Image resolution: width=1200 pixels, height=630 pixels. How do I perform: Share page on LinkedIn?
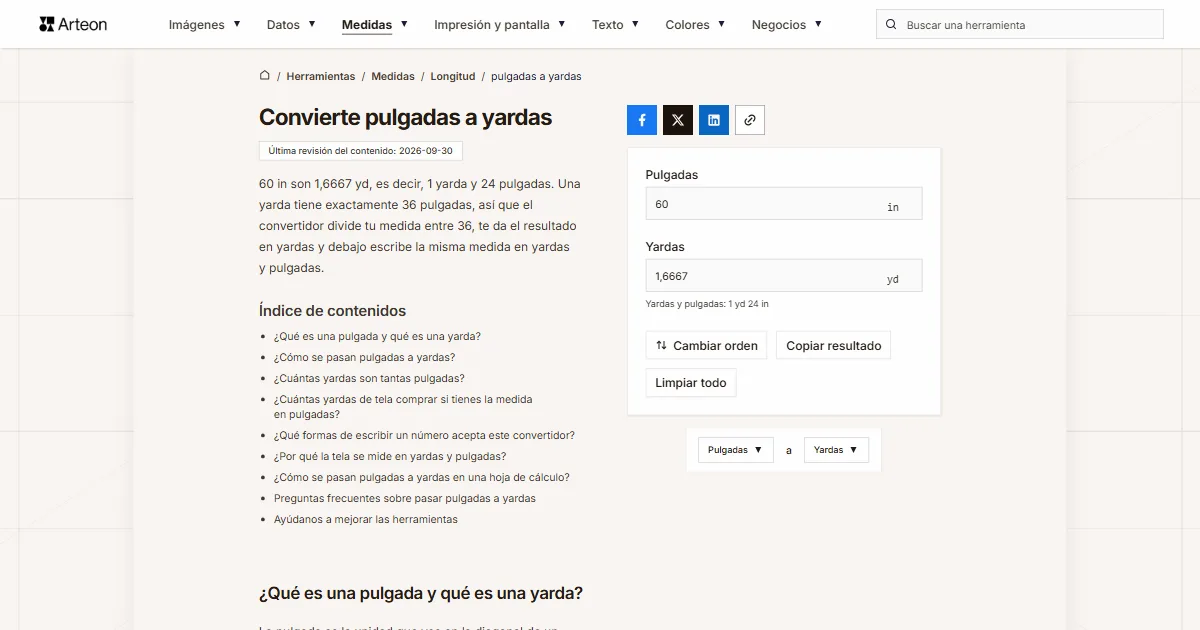(714, 120)
